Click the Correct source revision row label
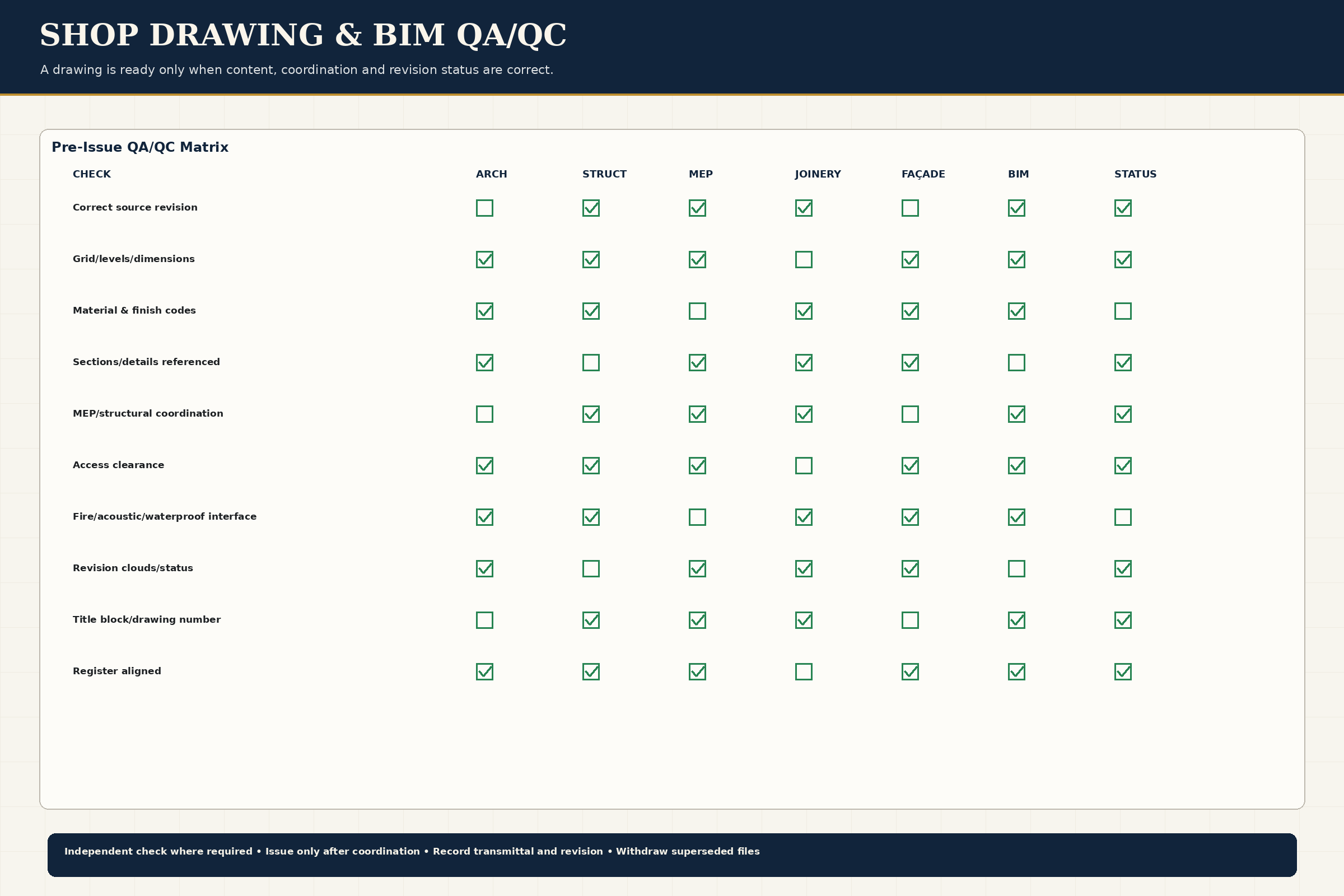Image resolution: width=1344 pixels, height=896 pixels. 135,207
